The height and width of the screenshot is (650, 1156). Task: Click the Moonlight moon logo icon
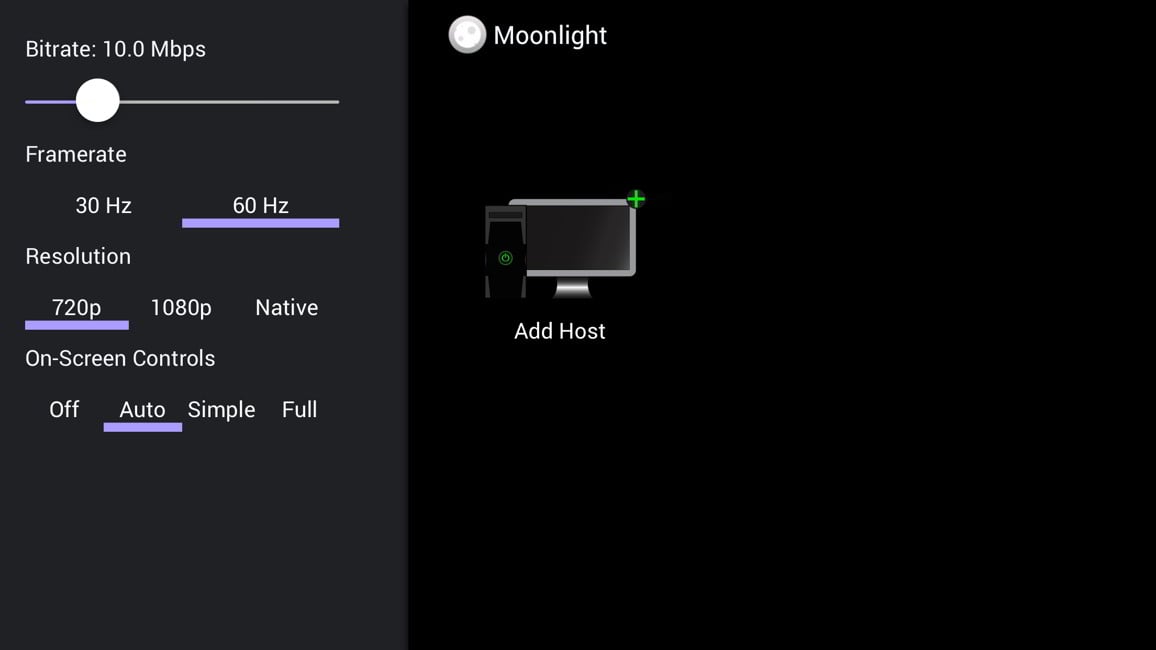click(x=467, y=35)
